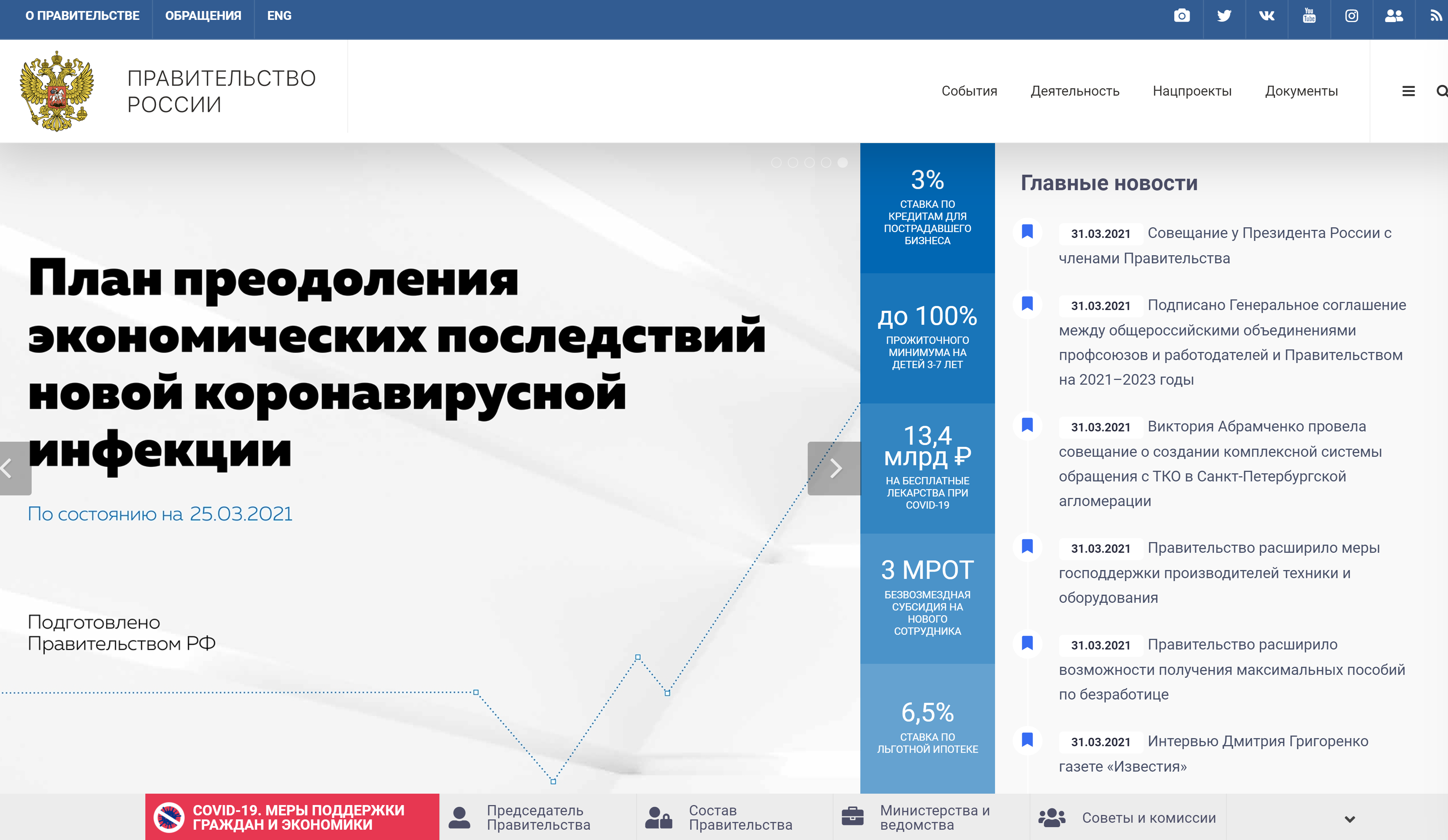Click the Russian coat of arms logo
The width and height of the screenshot is (1448, 840).
(x=56, y=91)
